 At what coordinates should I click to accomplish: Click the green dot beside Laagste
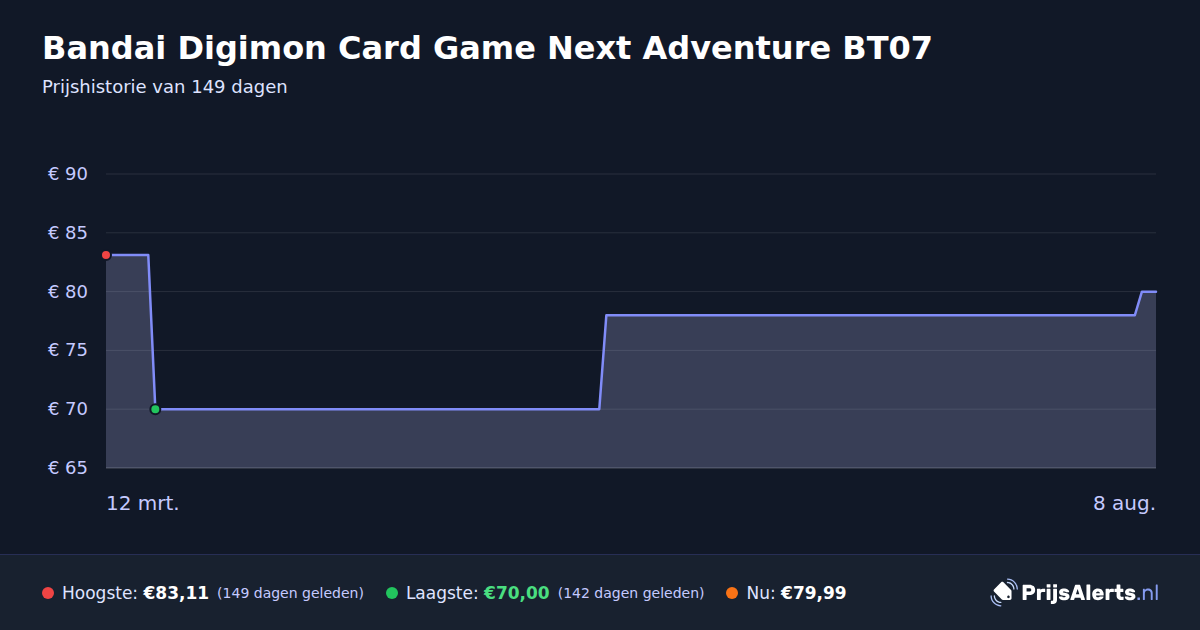click(392, 593)
